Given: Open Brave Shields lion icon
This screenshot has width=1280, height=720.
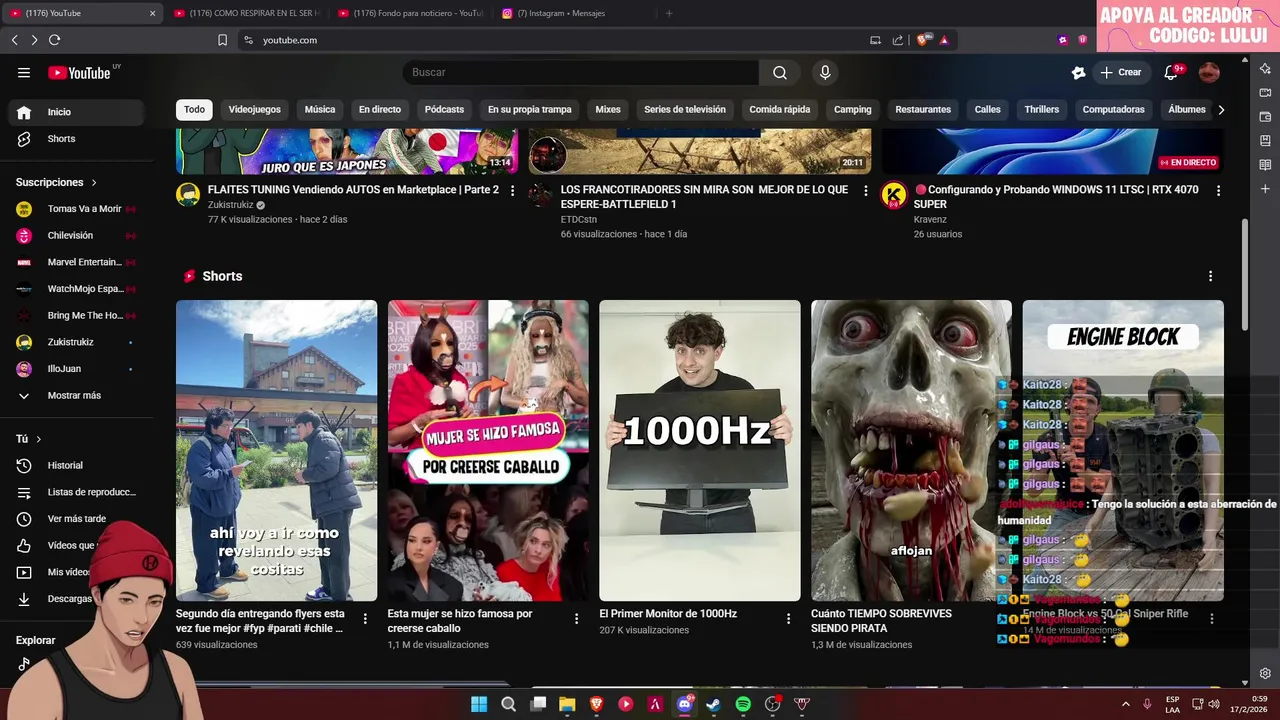Looking at the screenshot, I should point(923,40).
